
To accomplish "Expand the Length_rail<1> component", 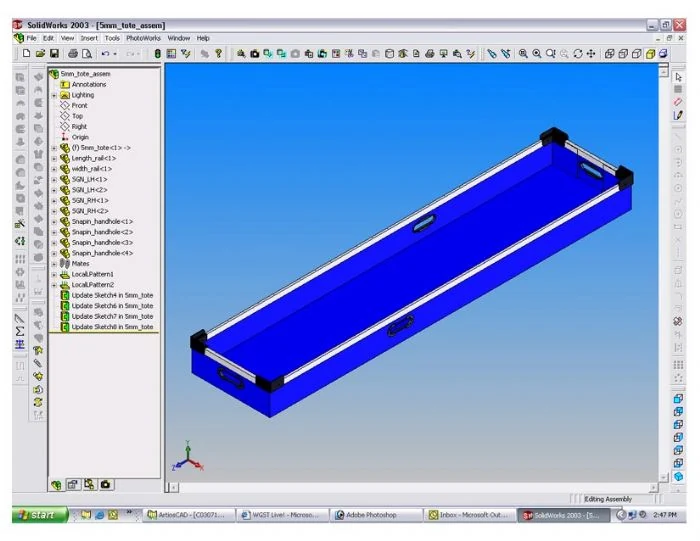I will tap(54, 158).
